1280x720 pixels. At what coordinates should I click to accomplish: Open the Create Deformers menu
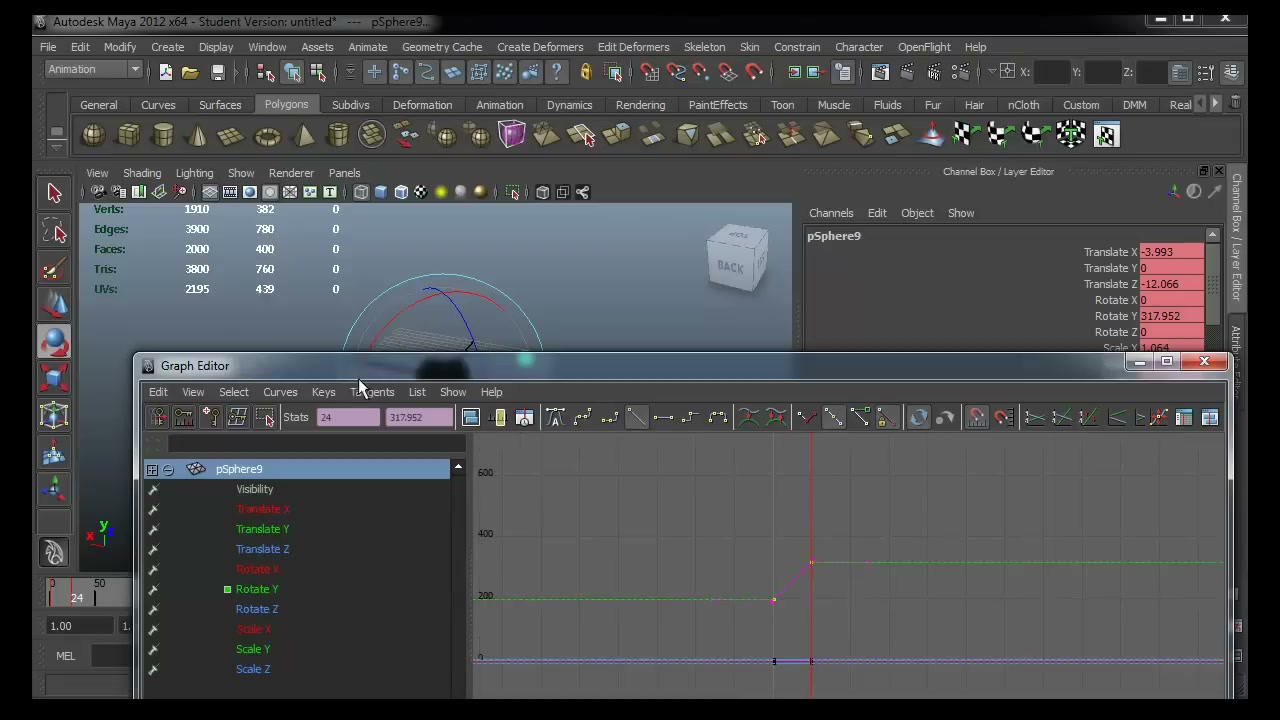(539, 47)
